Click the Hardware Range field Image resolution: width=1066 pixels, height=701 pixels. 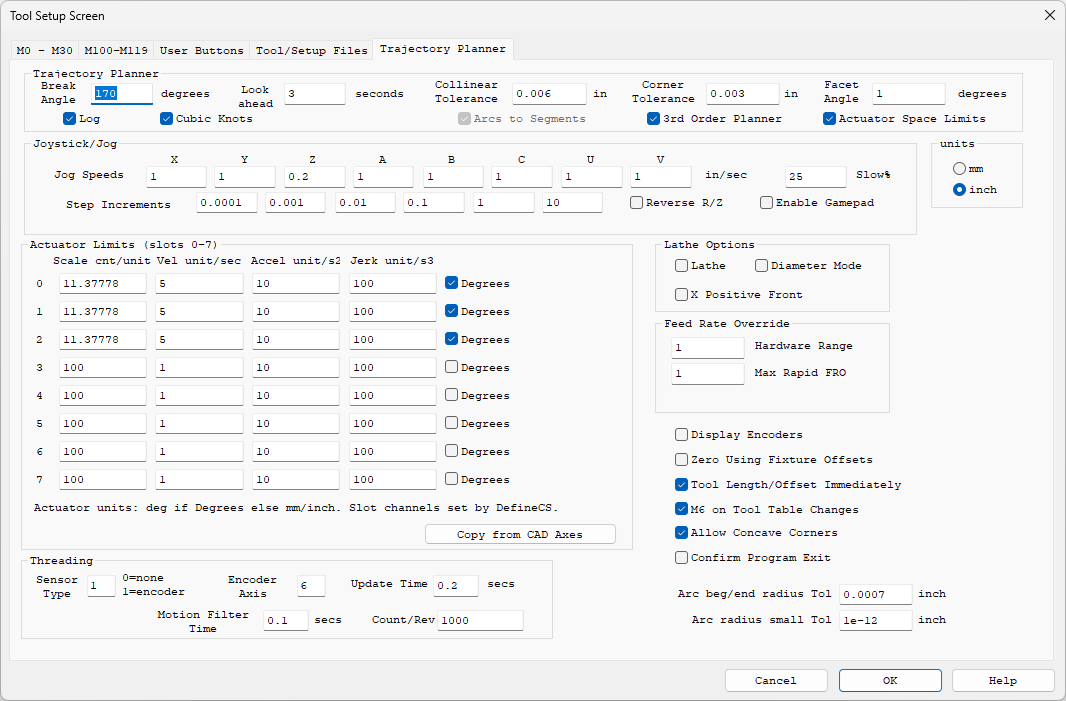[x=708, y=347]
